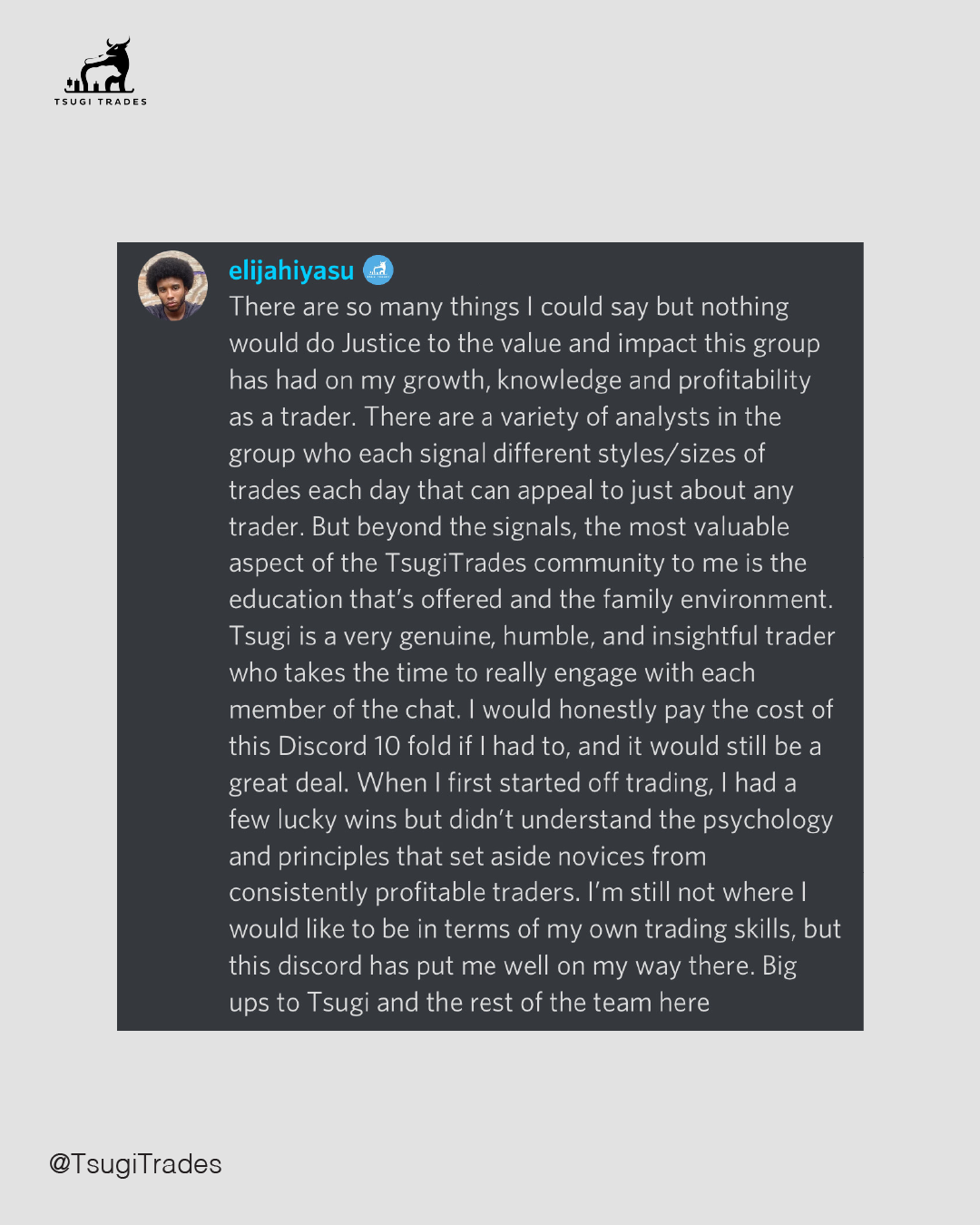Click the @TsugiTrades handle

coord(135,1164)
